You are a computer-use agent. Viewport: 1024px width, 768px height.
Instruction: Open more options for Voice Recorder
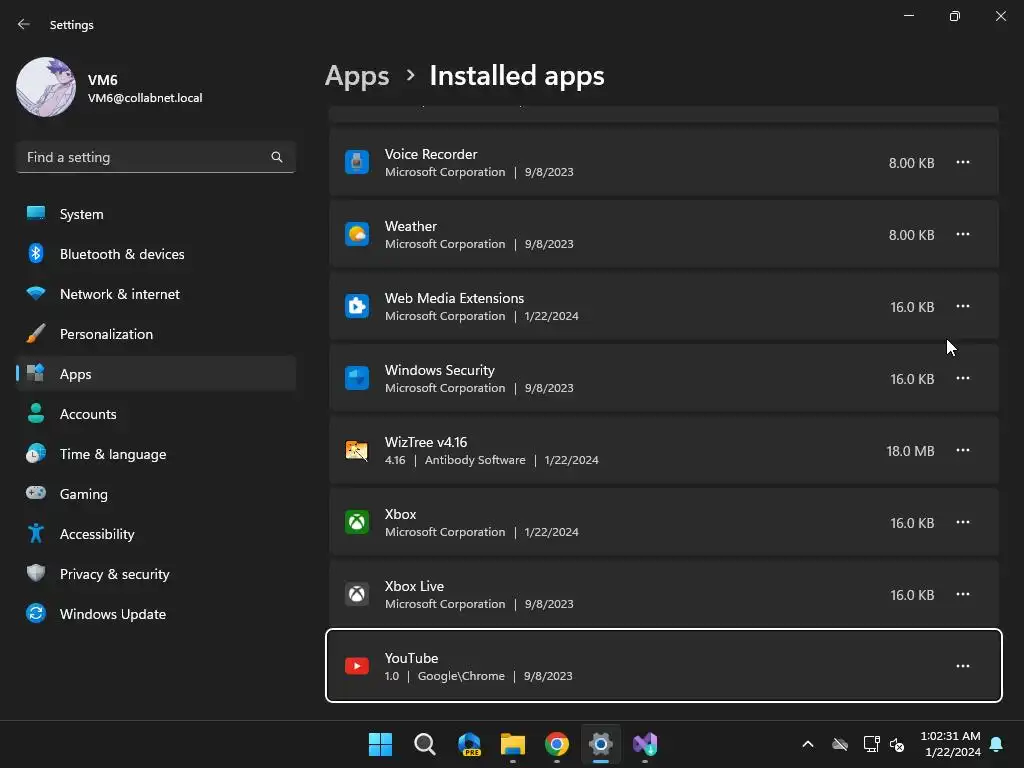[x=963, y=162]
